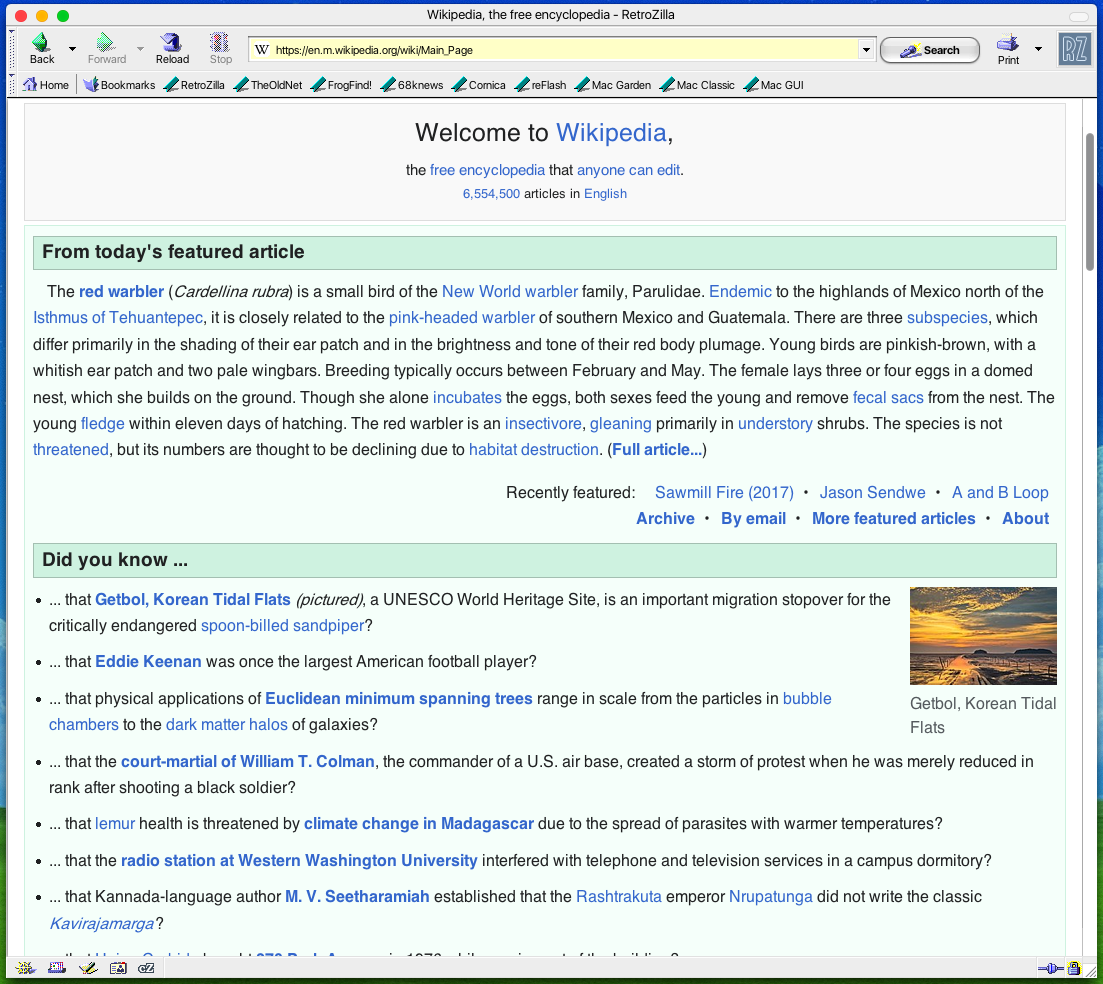Click the 'By email' link

click(753, 518)
